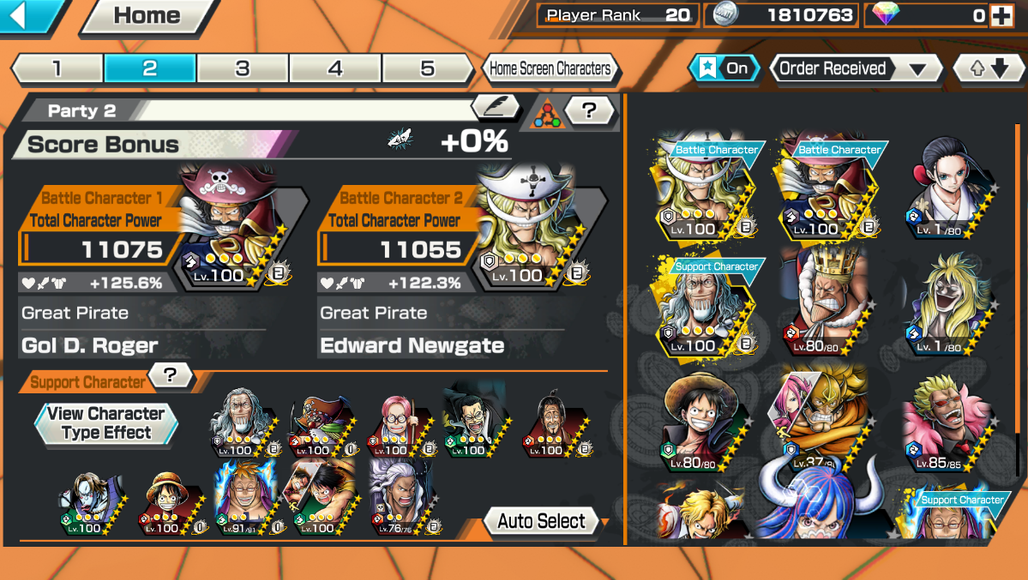
Task: Click the Auto Select button
Action: click(541, 521)
